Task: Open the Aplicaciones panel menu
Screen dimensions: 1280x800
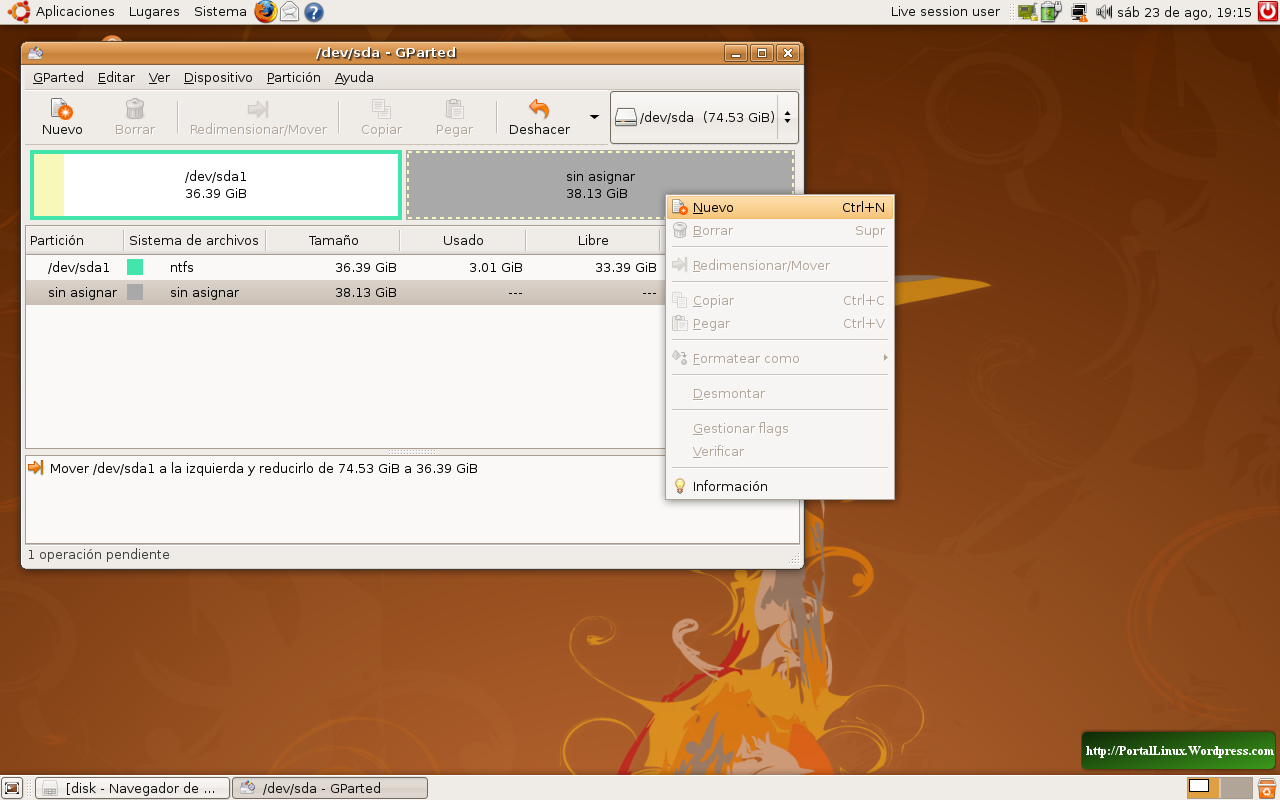Action: click(x=75, y=12)
